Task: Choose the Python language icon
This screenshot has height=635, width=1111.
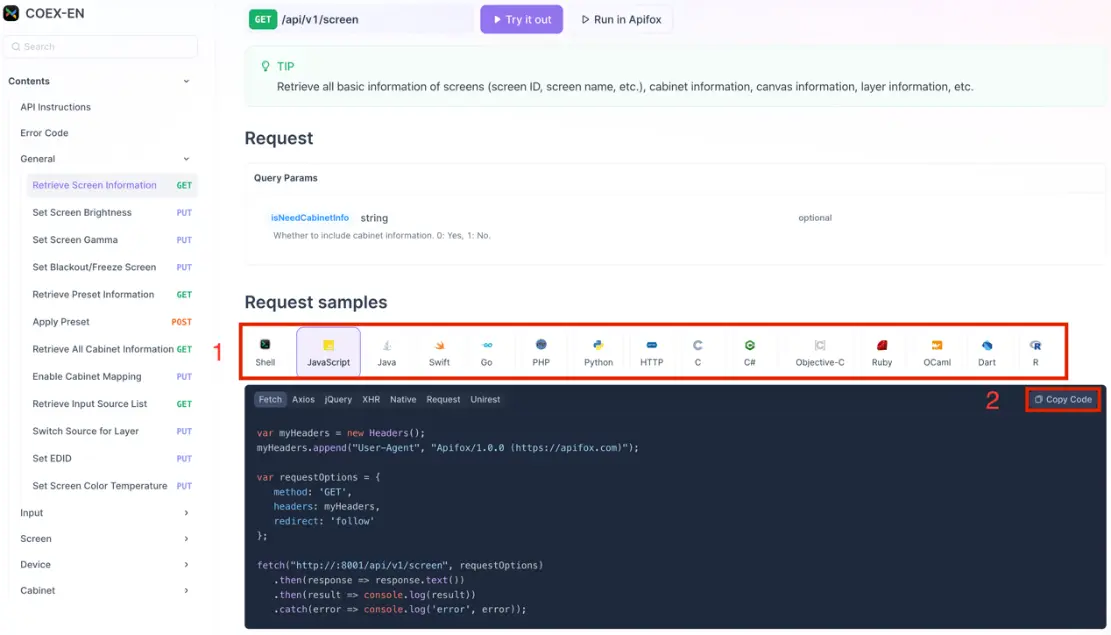Action: [x=598, y=345]
